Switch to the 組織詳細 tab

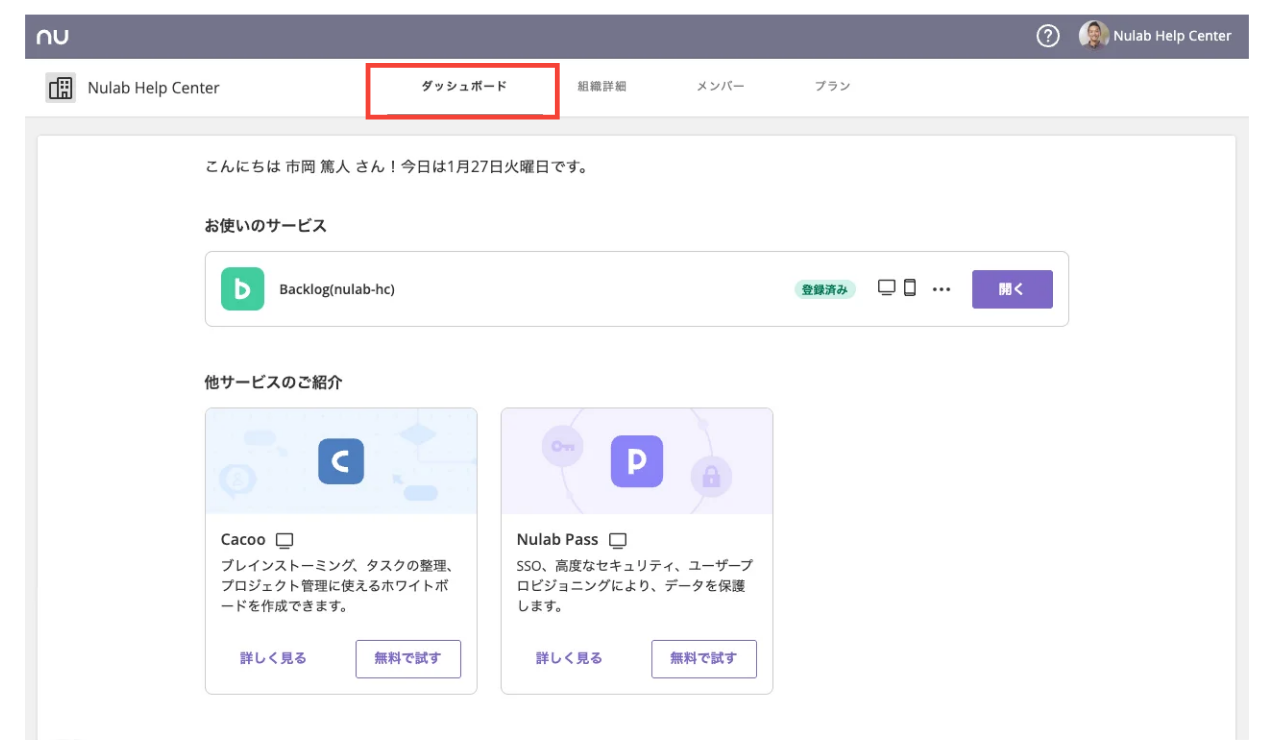[602, 87]
